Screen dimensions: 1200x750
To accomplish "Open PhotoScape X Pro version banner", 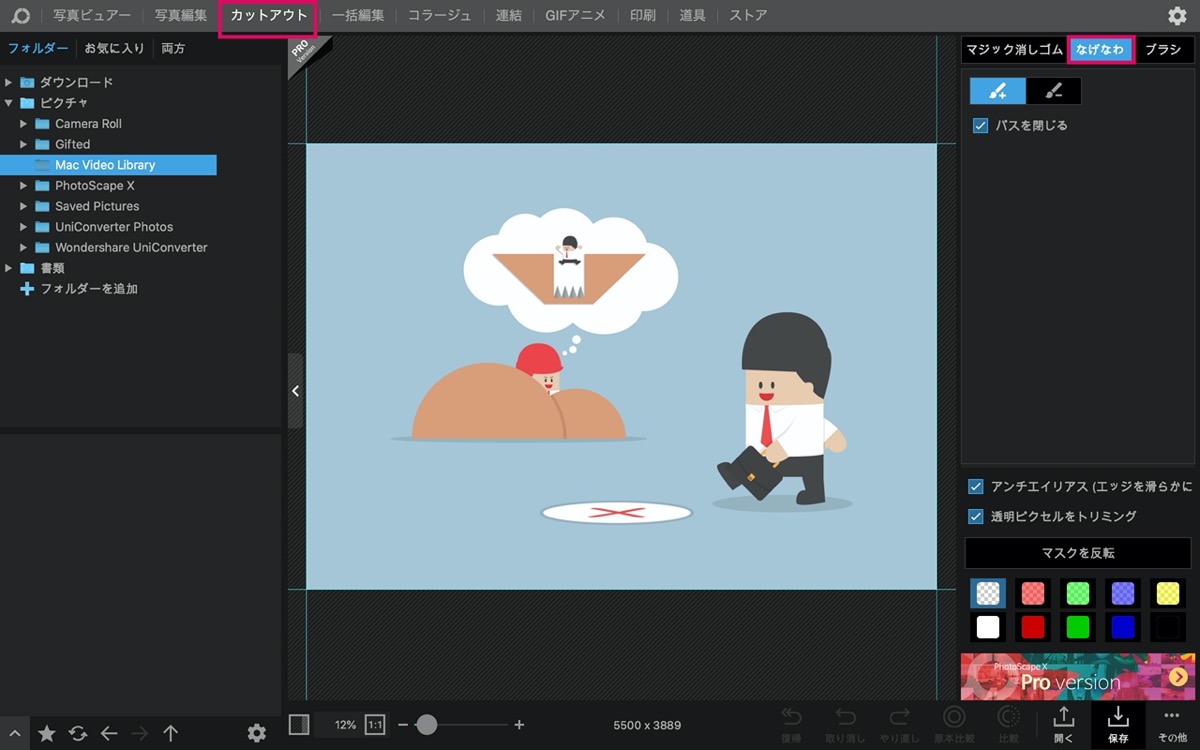I will click(x=1078, y=677).
